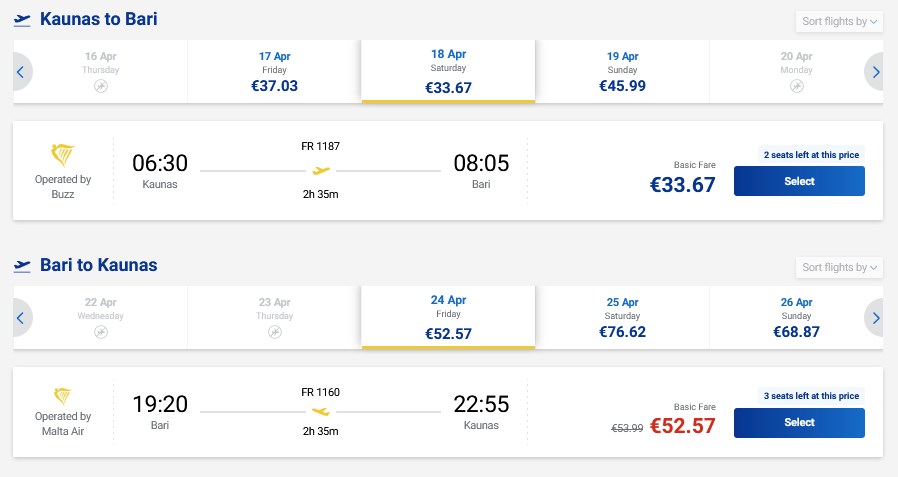Open Sort flights by dropdown for Bari to Kaunas
This screenshot has width=898, height=477.
click(839, 267)
